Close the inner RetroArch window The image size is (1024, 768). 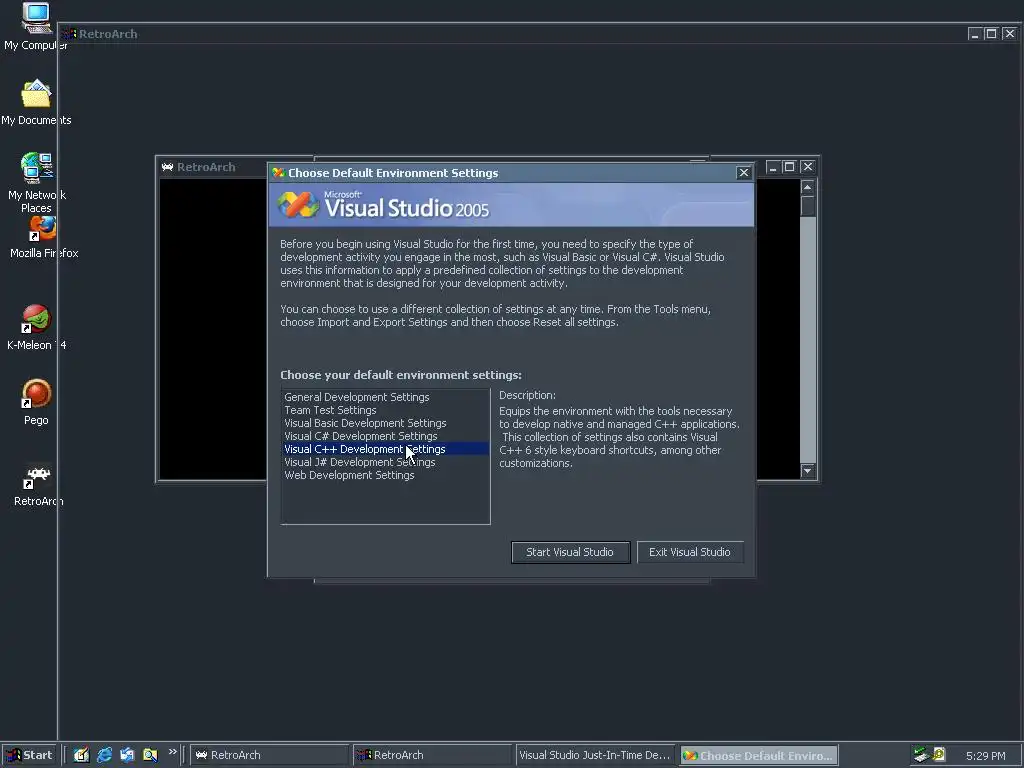pos(808,167)
